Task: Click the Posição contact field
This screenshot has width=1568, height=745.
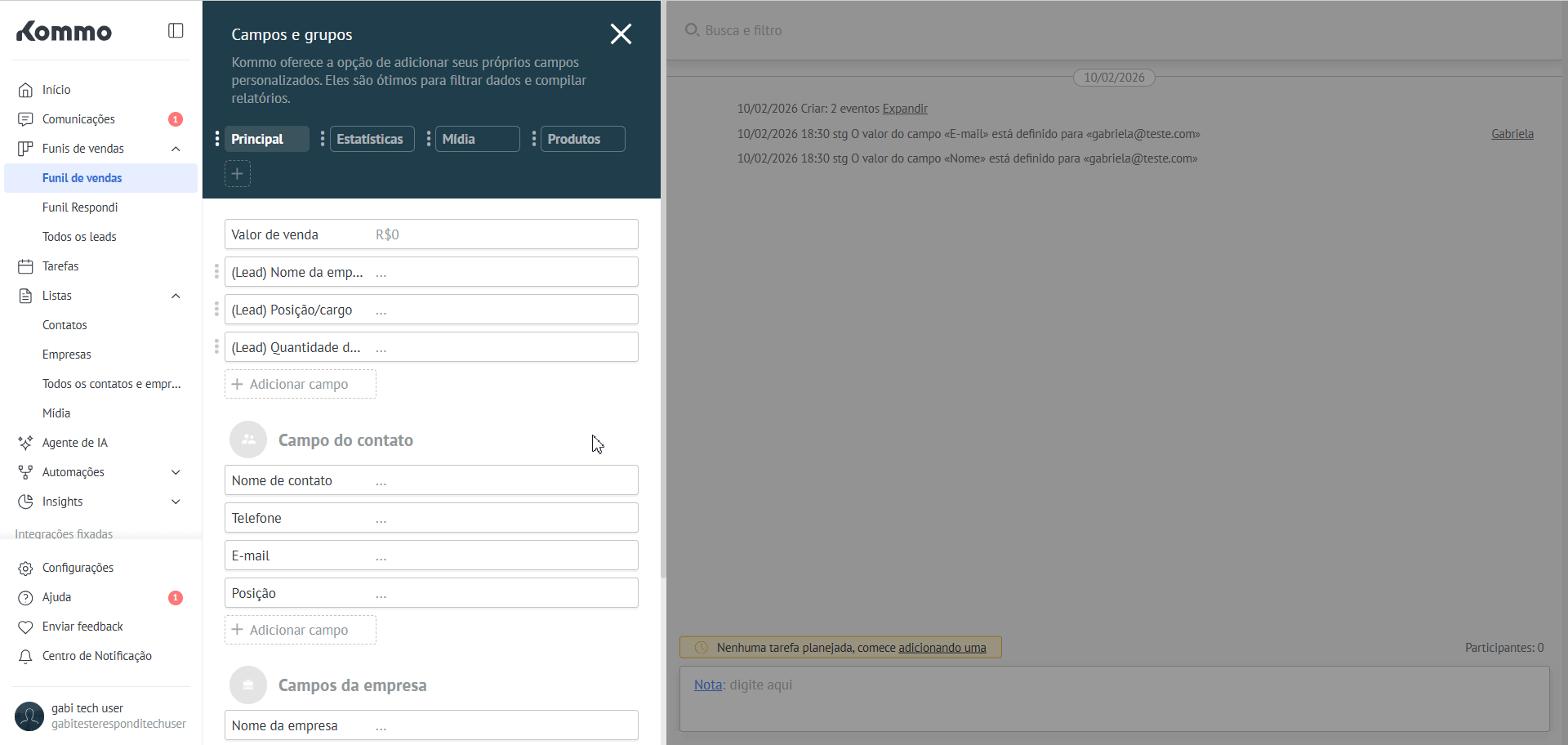Action: tap(431, 593)
